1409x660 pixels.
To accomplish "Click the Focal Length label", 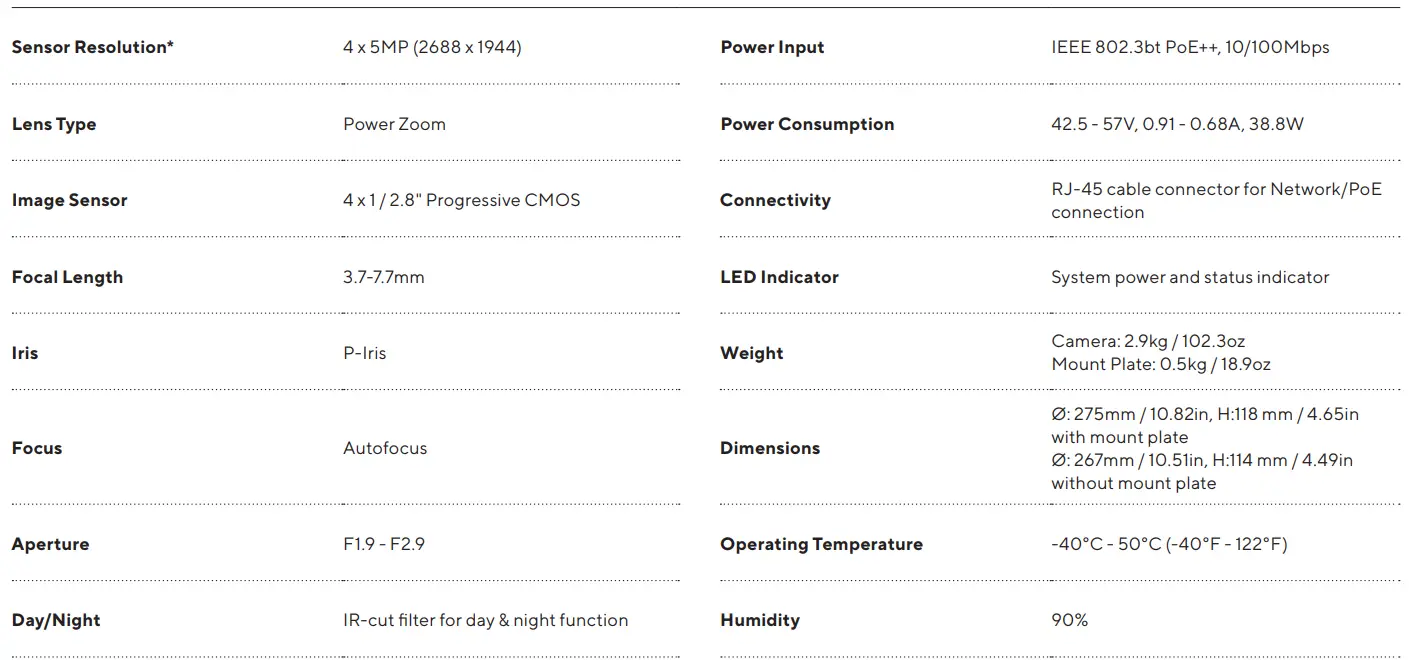I will click(x=67, y=277).
